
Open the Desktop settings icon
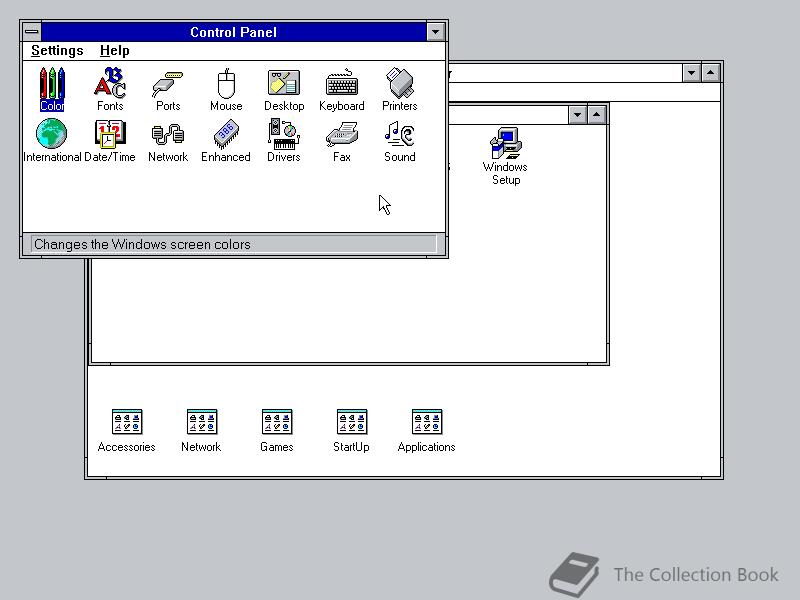pos(284,89)
